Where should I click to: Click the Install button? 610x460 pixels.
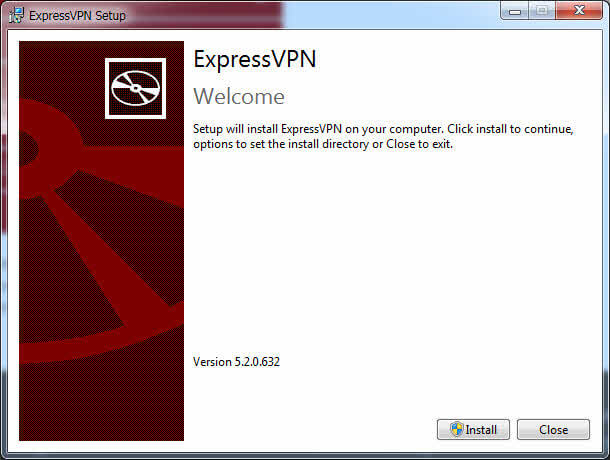click(473, 430)
